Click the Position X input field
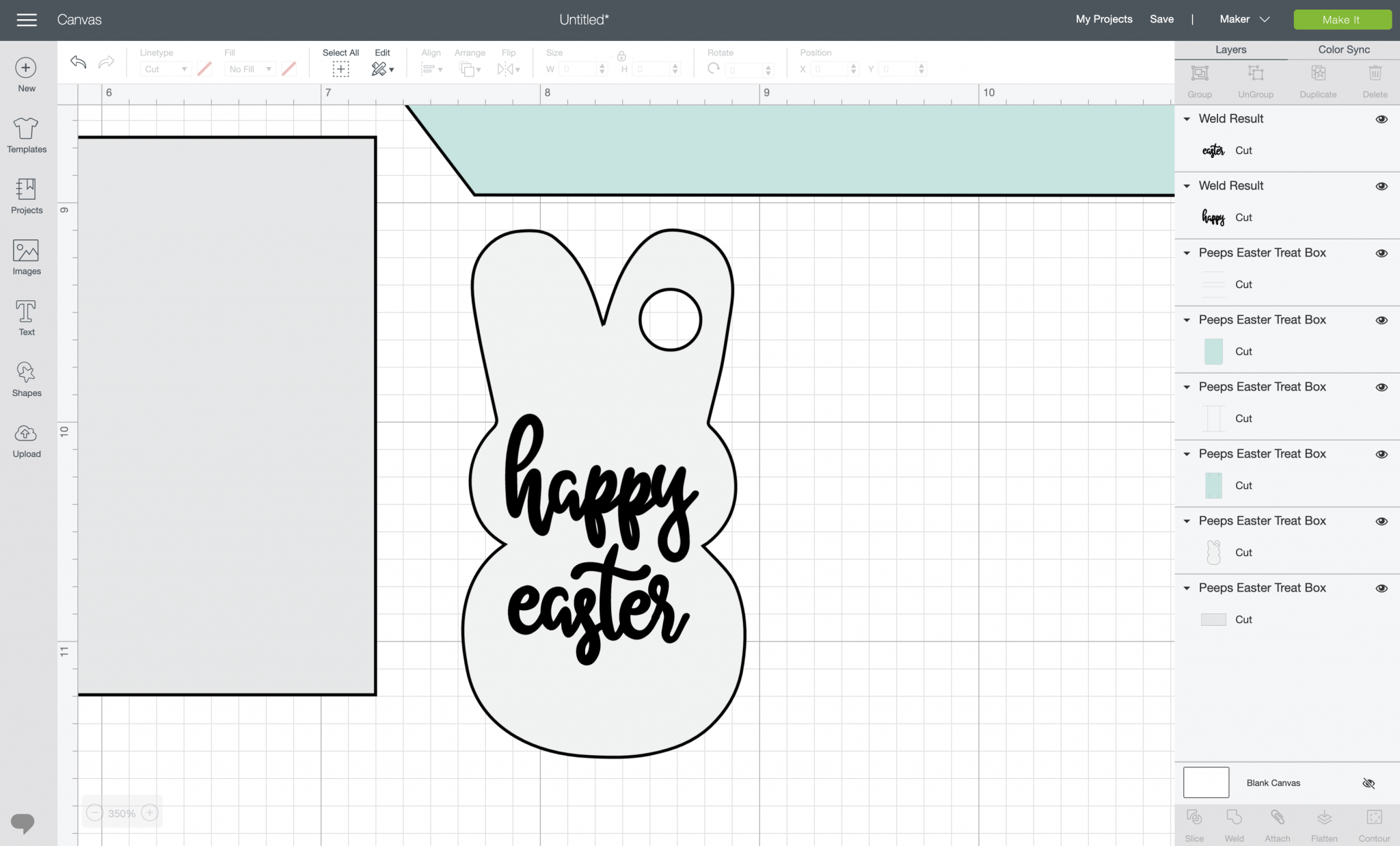 click(830, 69)
